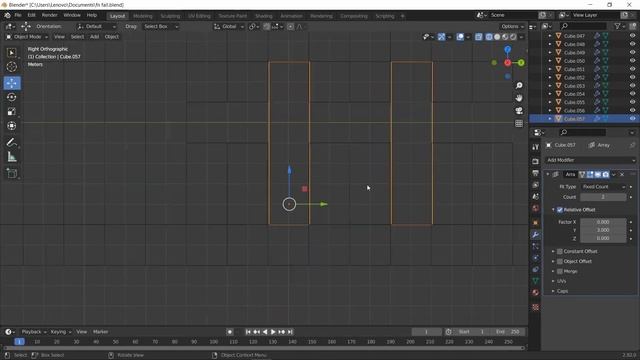Select the Transform tool
The height and width of the screenshot is (360, 640).
(x=11, y=126)
